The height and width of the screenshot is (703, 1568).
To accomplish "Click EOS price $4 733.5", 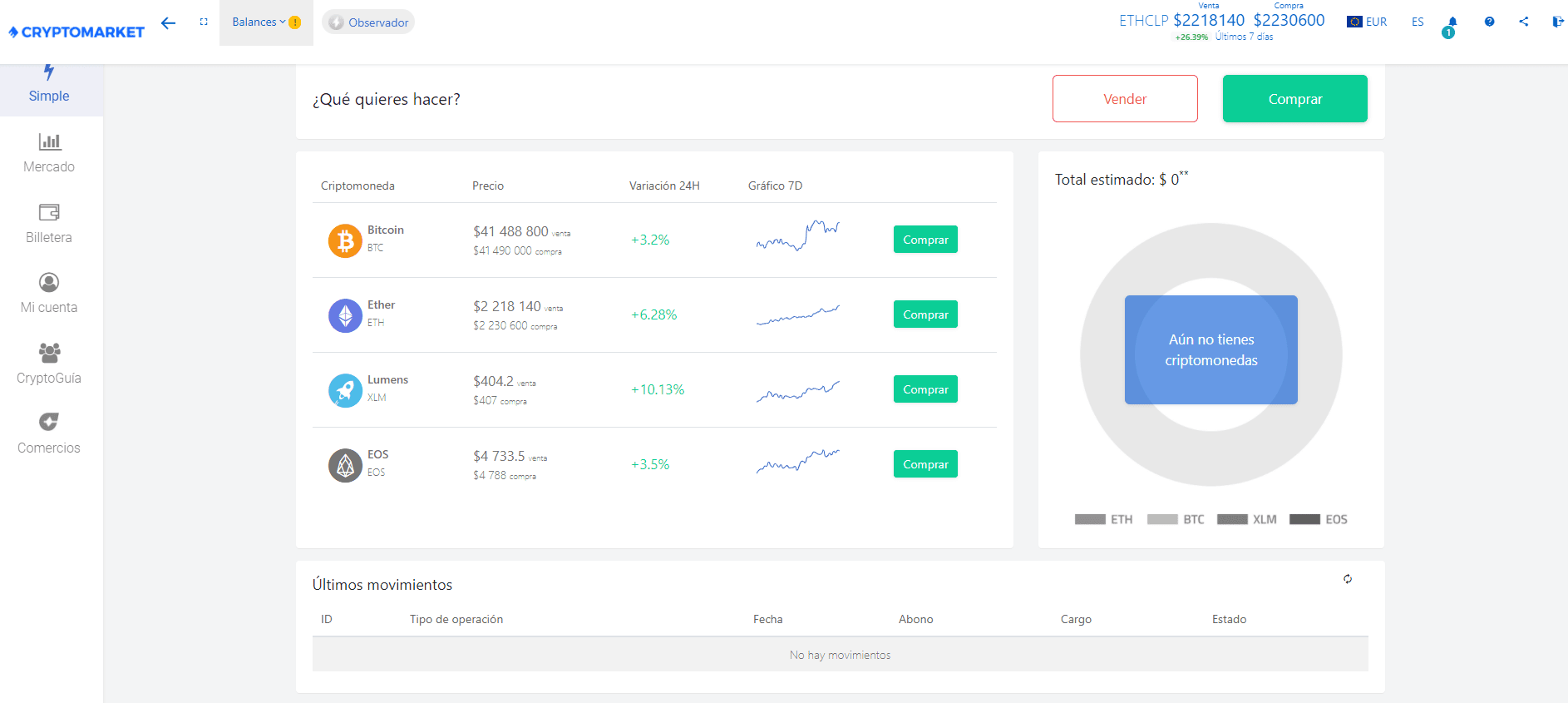I will click(499, 456).
